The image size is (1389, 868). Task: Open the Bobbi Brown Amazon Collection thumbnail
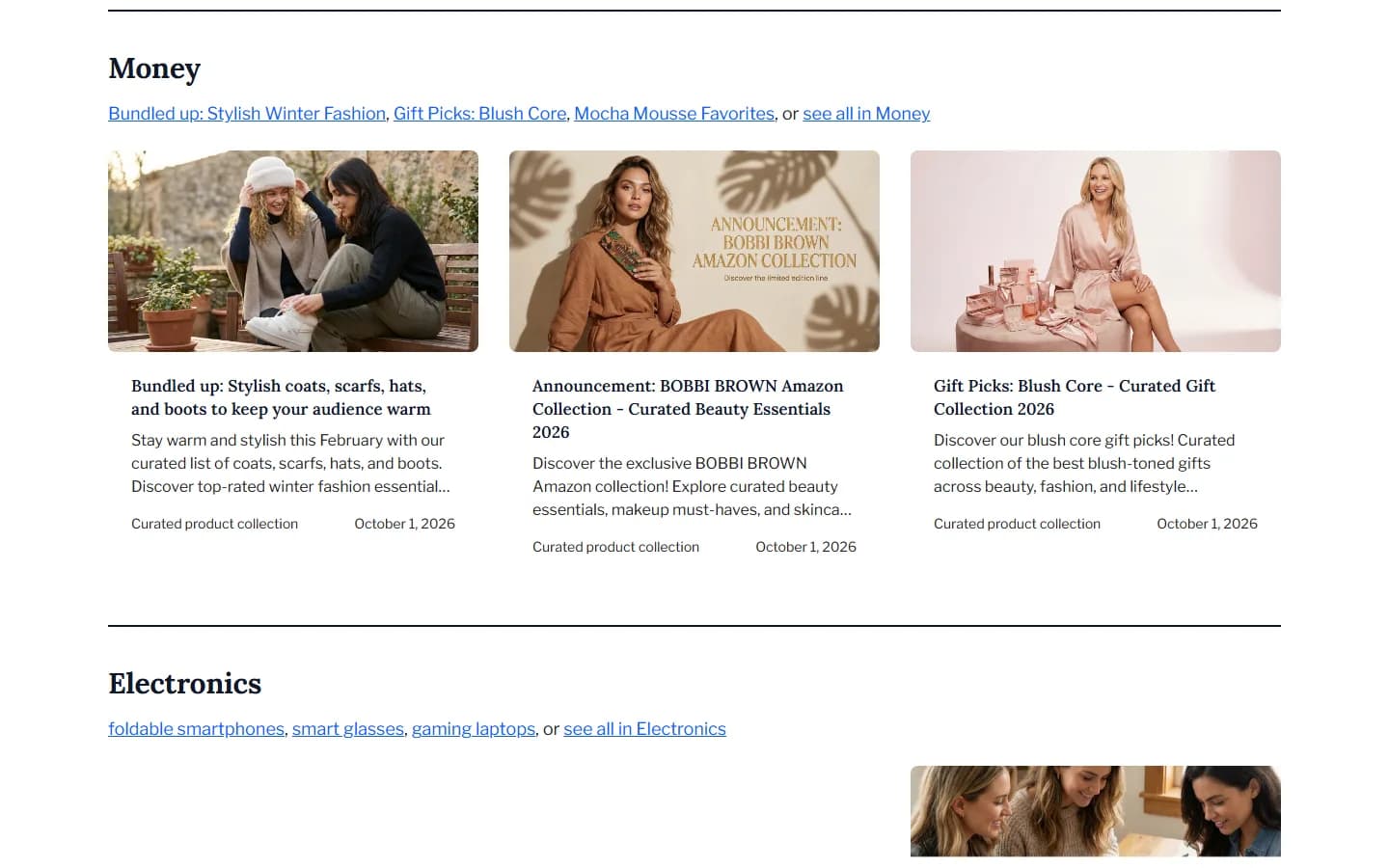(694, 251)
